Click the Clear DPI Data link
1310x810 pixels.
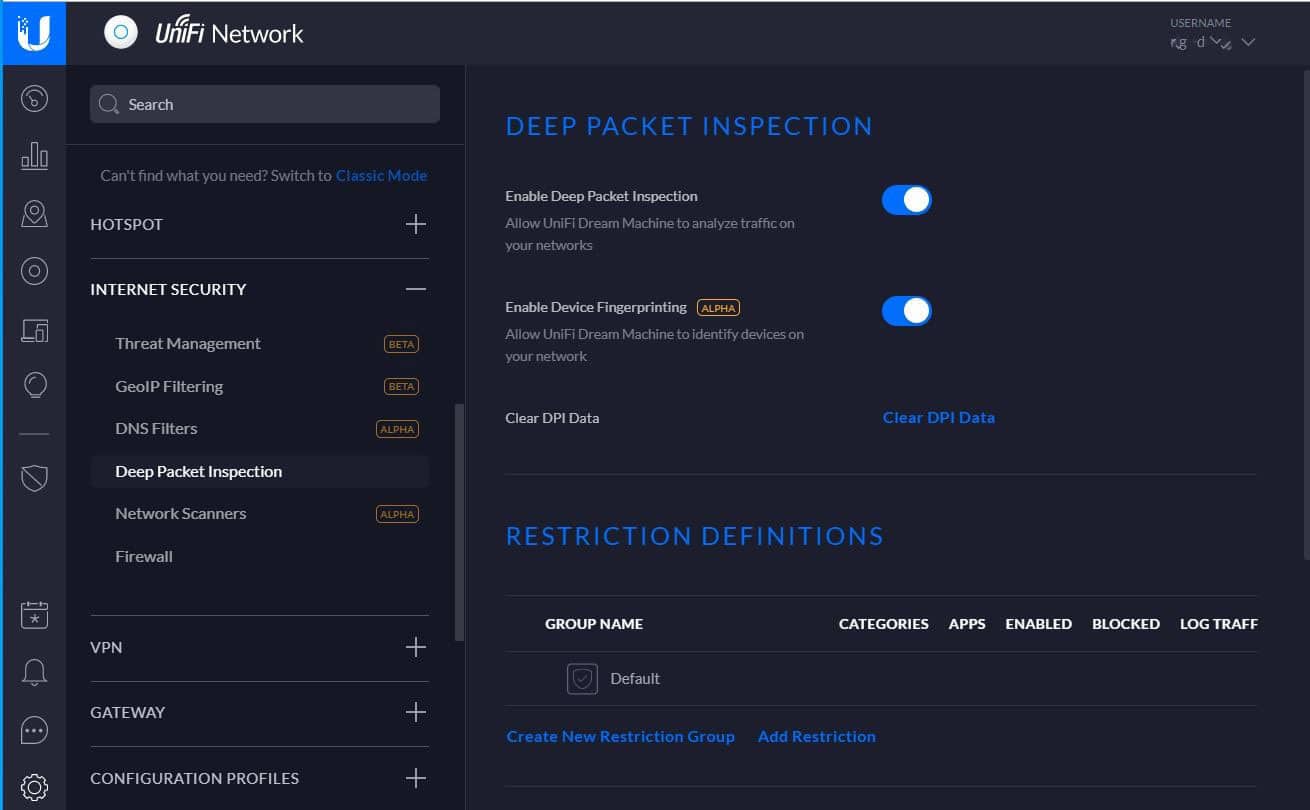pos(938,418)
